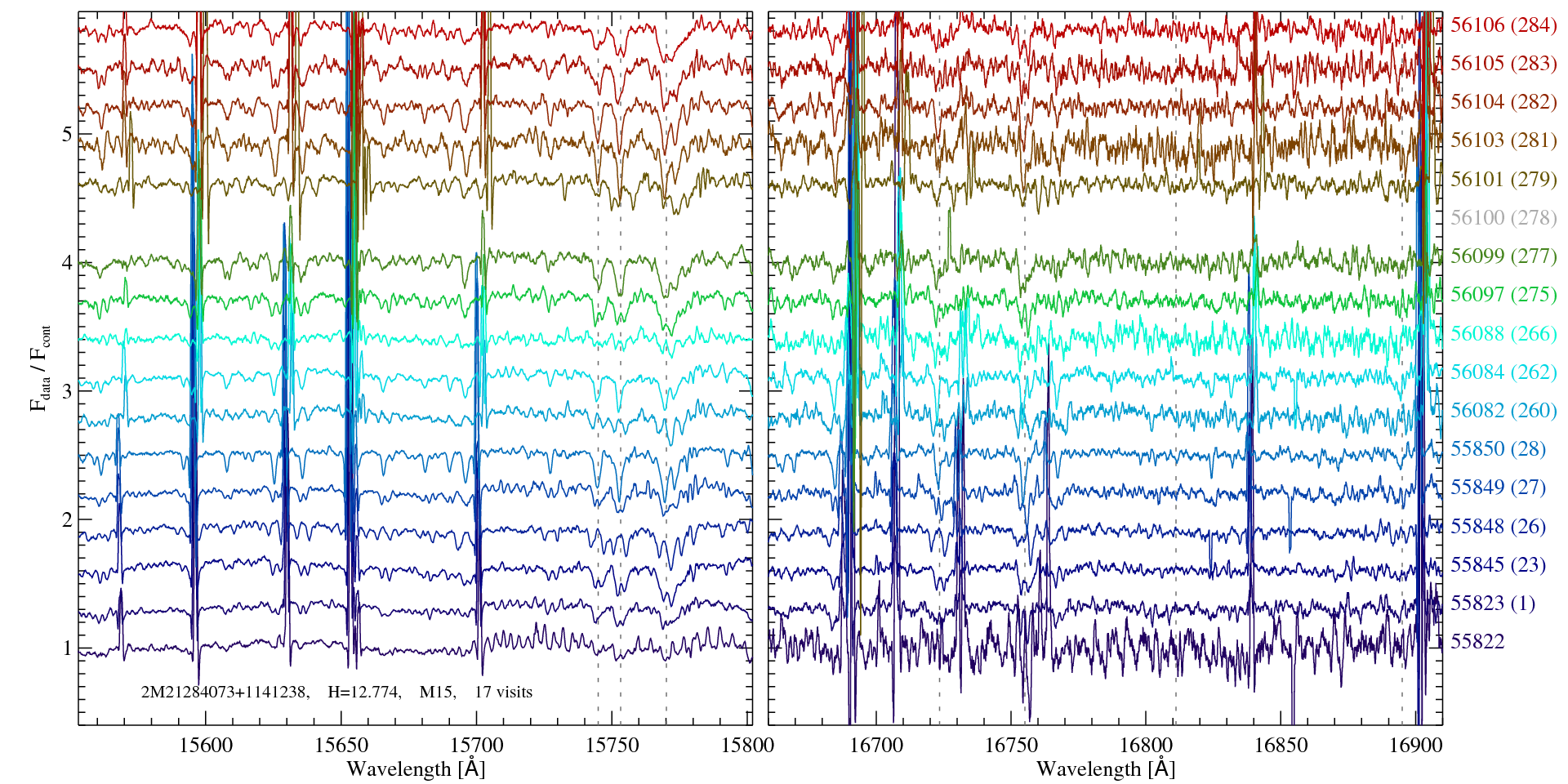
Task: Select the 55823 (1) legend label
Action: [1492, 604]
